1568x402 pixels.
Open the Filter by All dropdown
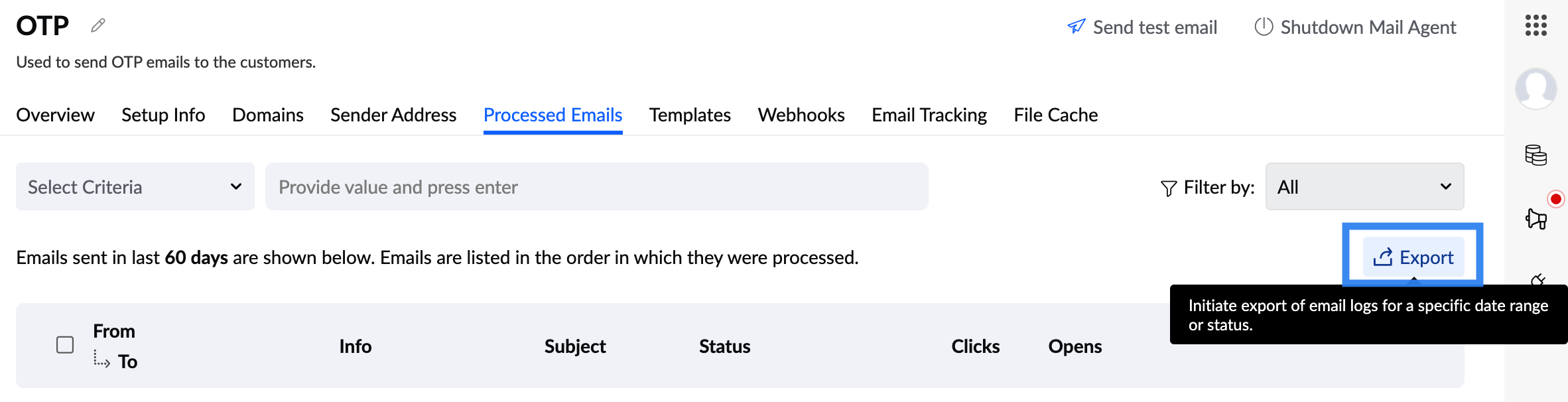(1364, 186)
